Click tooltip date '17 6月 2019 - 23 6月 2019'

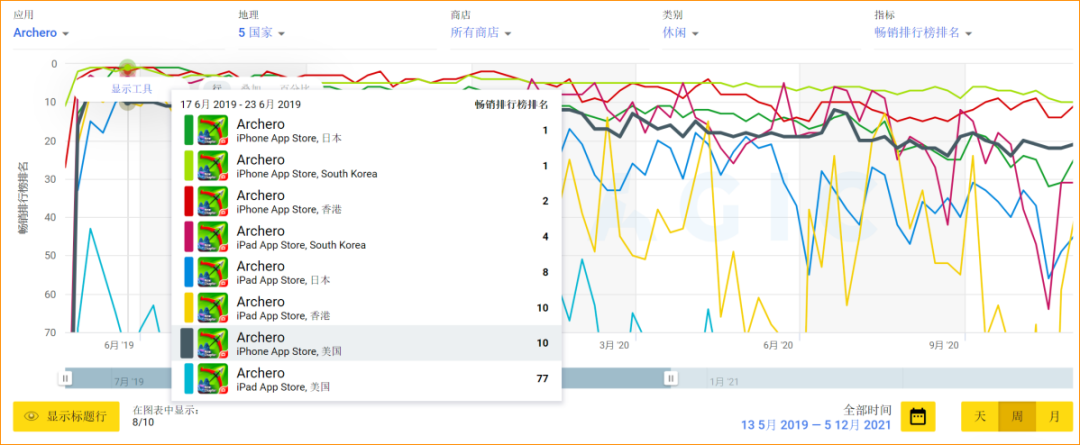point(240,105)
